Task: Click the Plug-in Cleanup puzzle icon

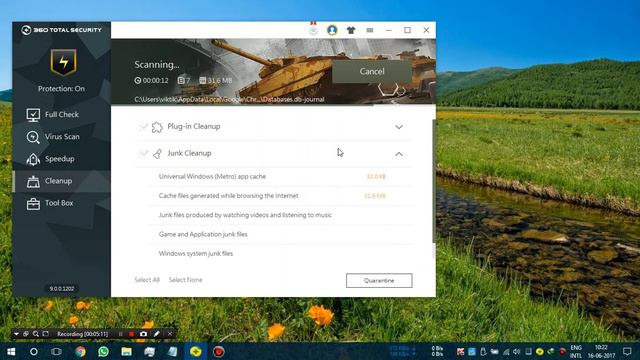Action: coord(157,127)
